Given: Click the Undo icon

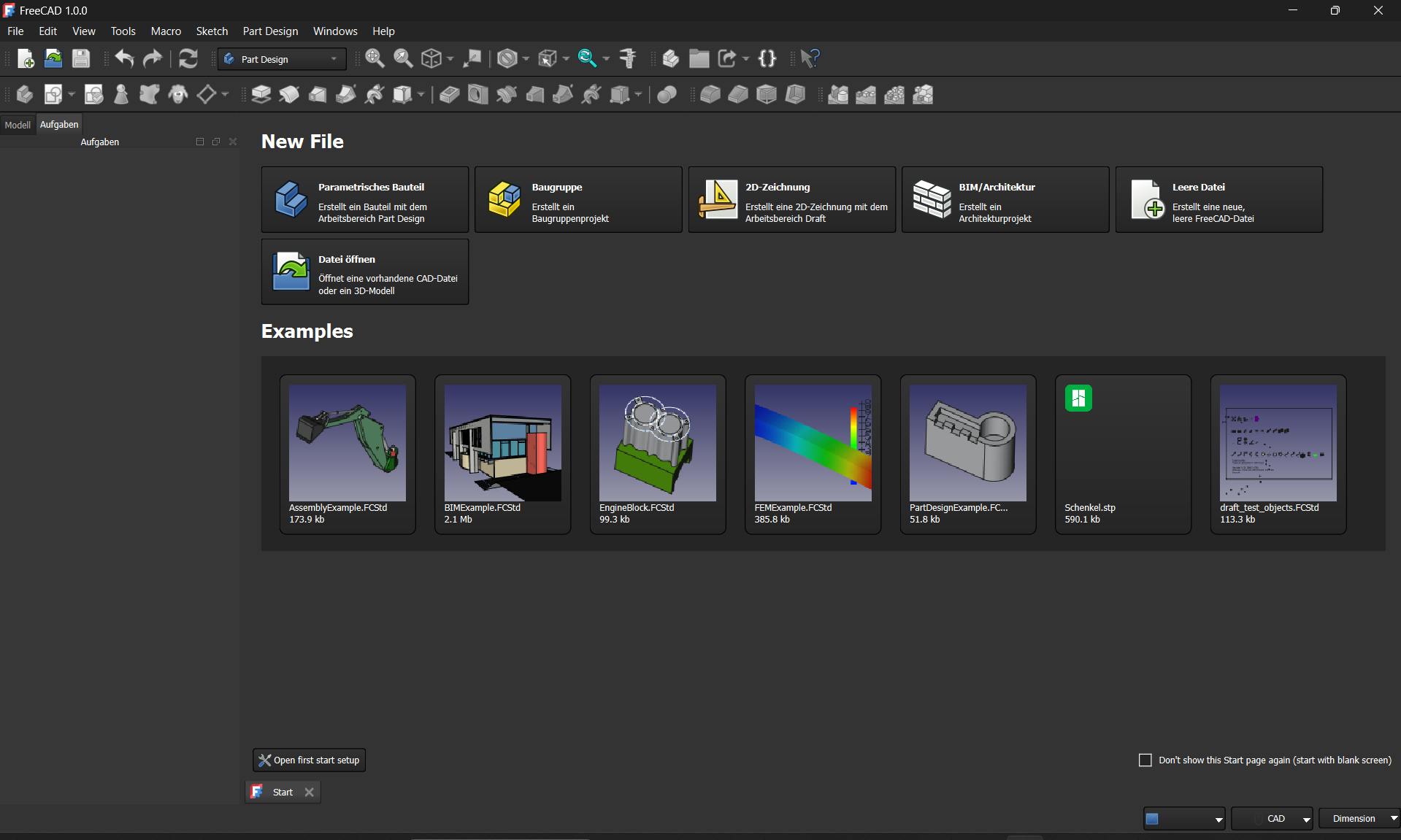Looking at the screenshot, I should [124, 58].
